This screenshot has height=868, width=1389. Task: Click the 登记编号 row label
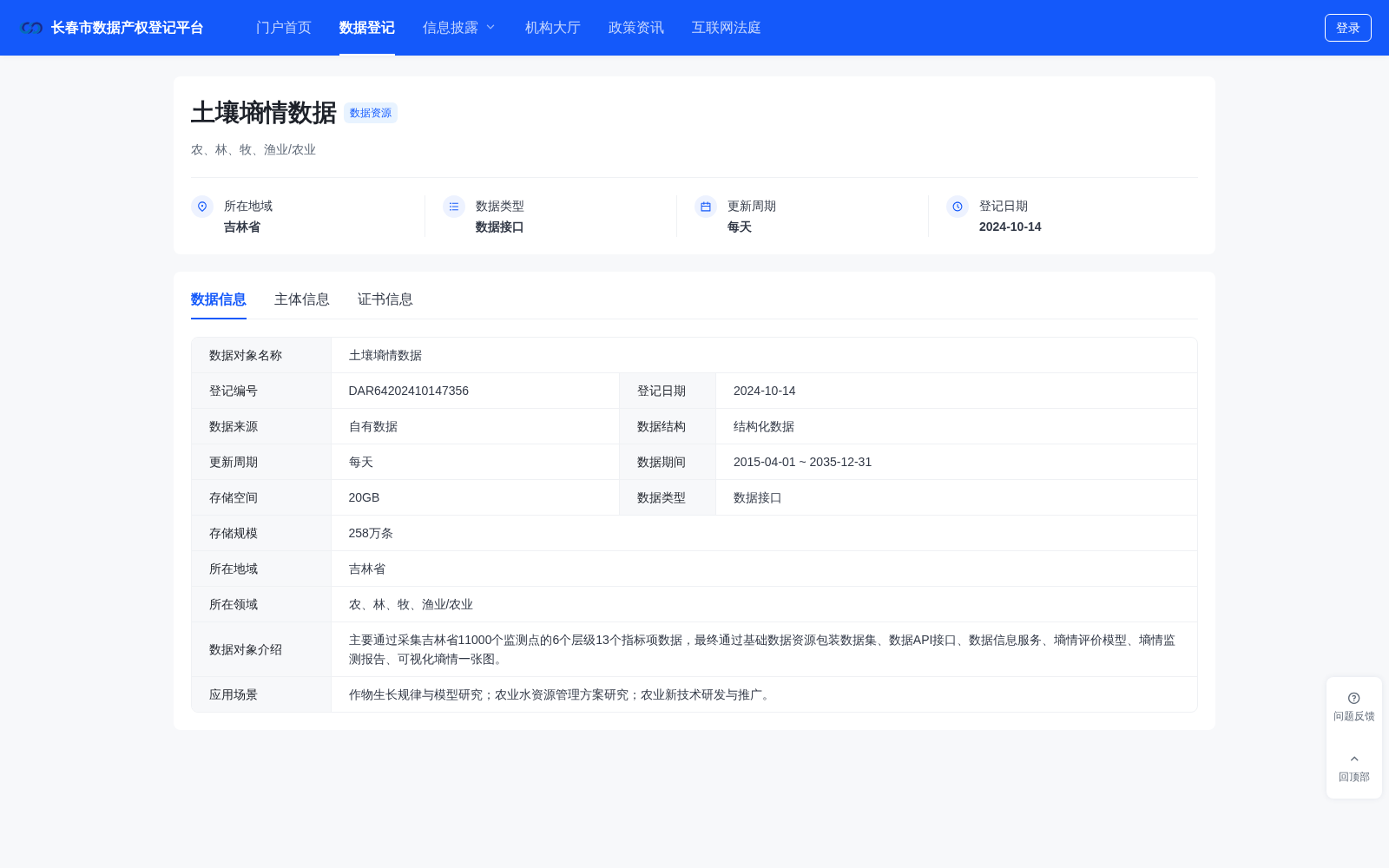(x=234, y=391)
